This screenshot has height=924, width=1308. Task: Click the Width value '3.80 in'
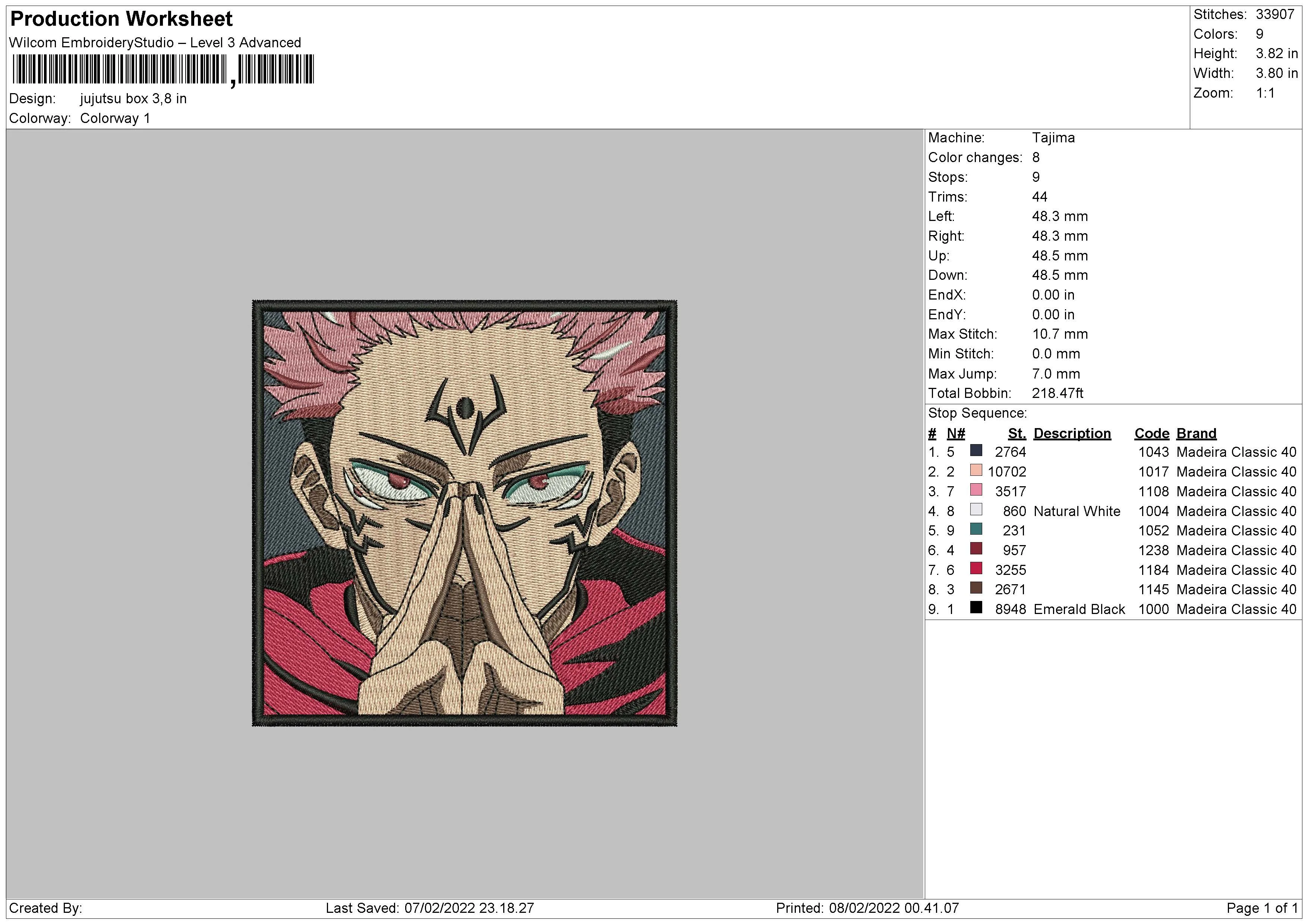coord(1277,73)
